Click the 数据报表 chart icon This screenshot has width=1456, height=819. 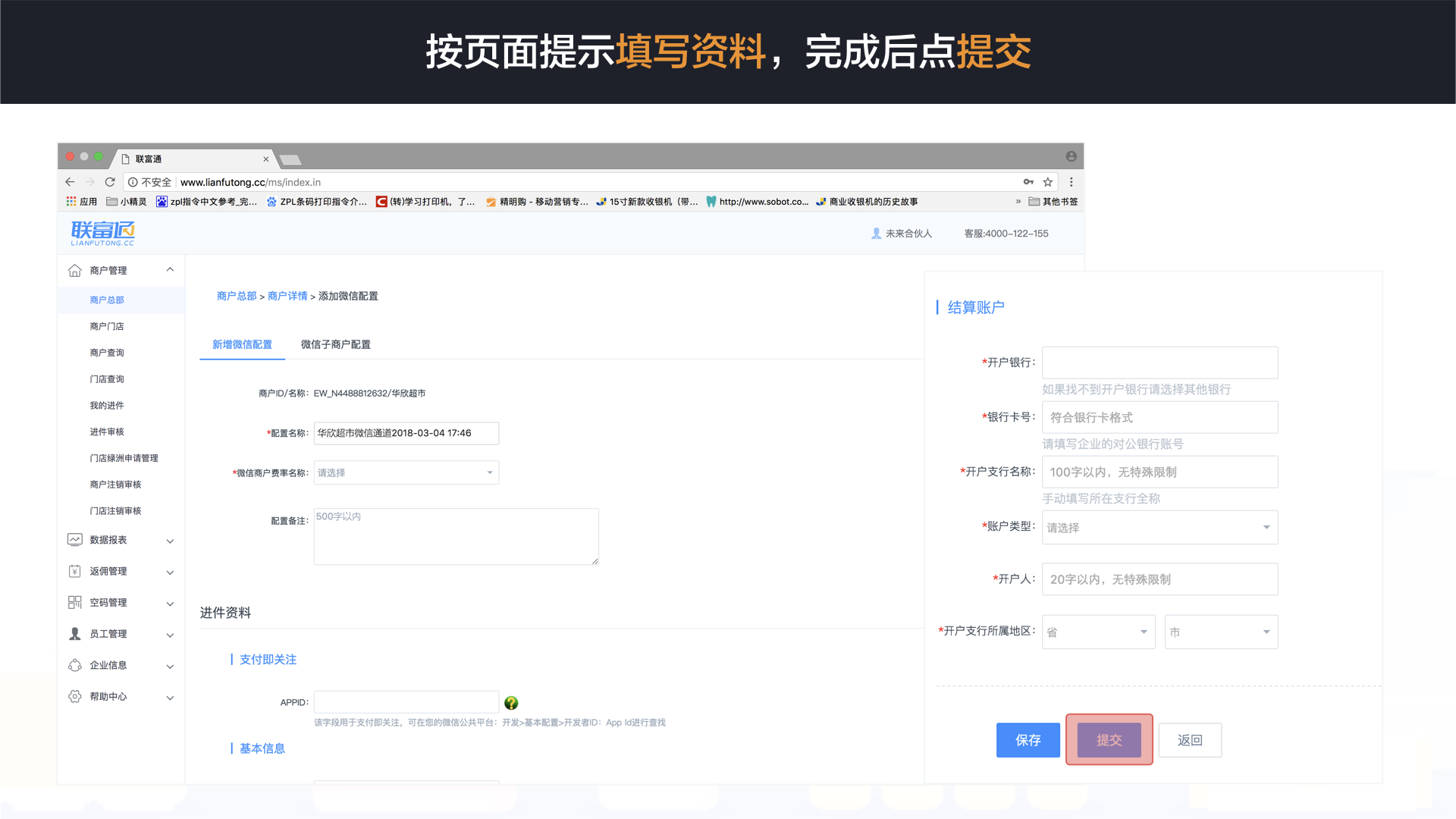click(74, 540)
